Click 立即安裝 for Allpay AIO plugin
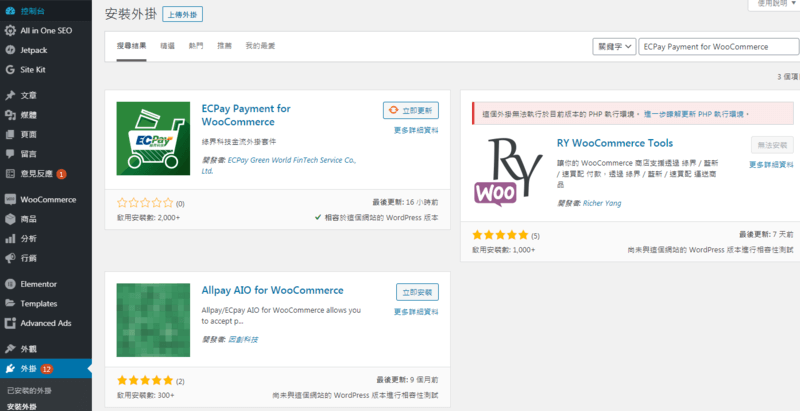This screenshot has width=800, height=411. tap(416, 292)
